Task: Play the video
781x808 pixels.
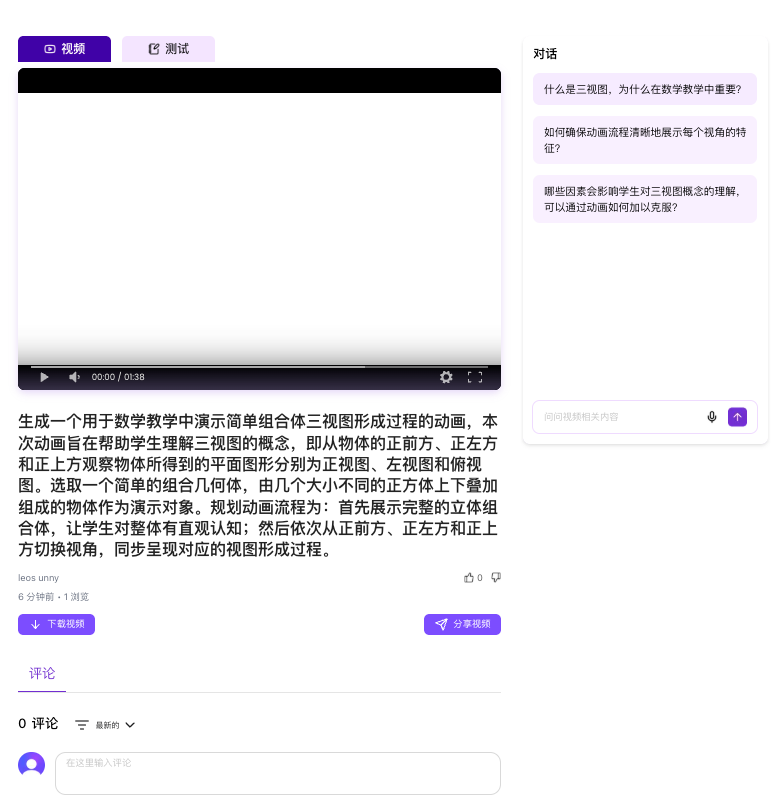Action: tap(44, 377)
